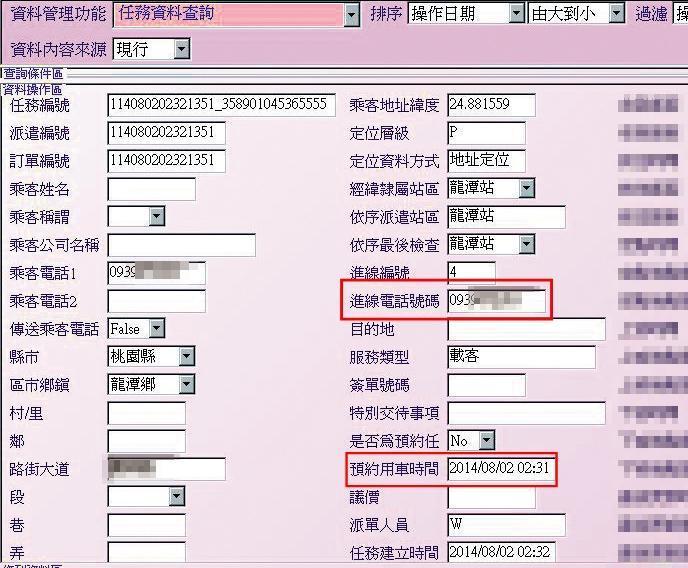This screenshot has height=568, width=688.
Task: Expand the 傳送乘客電話 False dropdown
Action: tap(157, 328)
